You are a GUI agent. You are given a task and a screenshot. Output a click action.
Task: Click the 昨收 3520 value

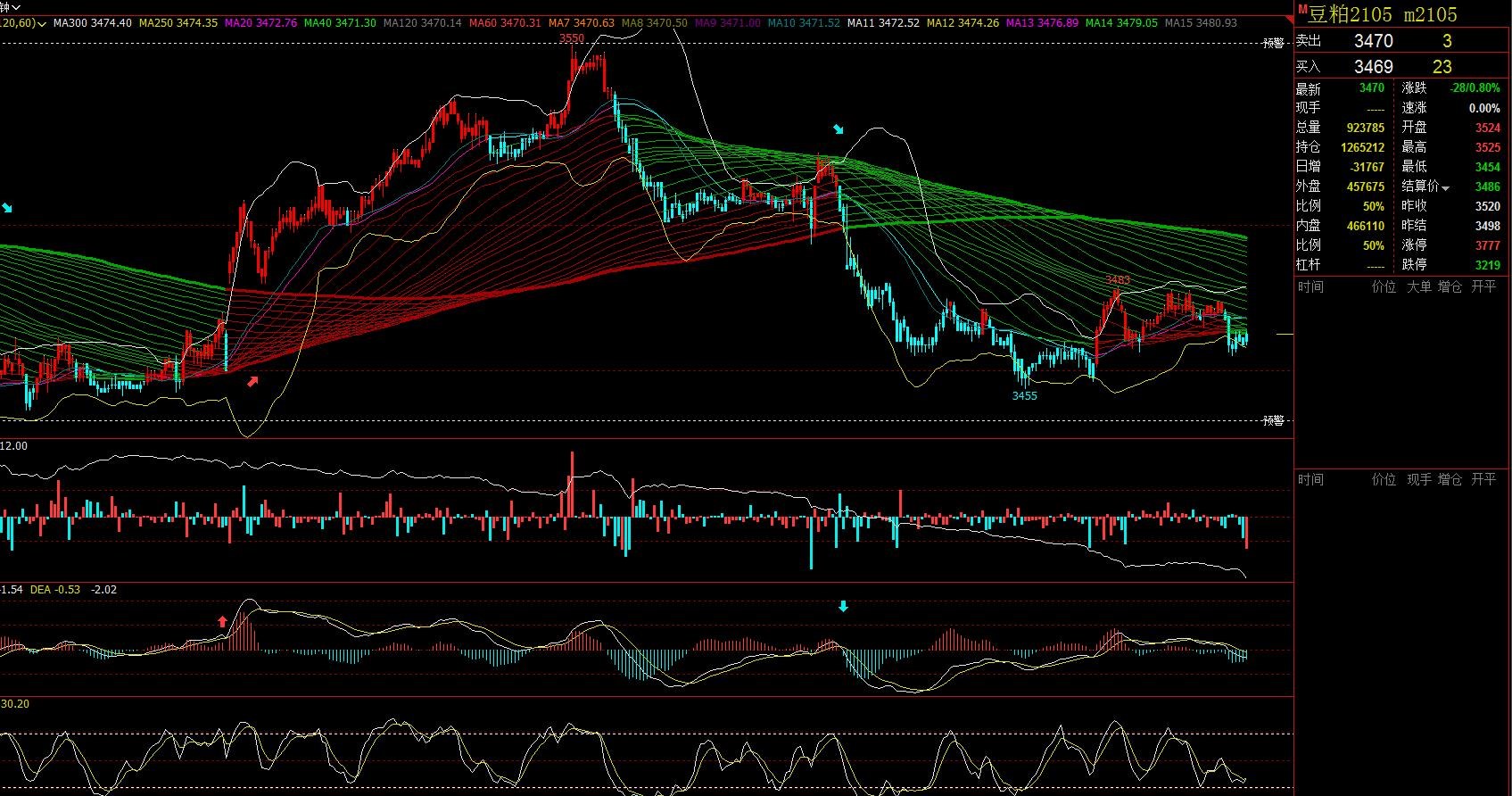pos(1487,206)
